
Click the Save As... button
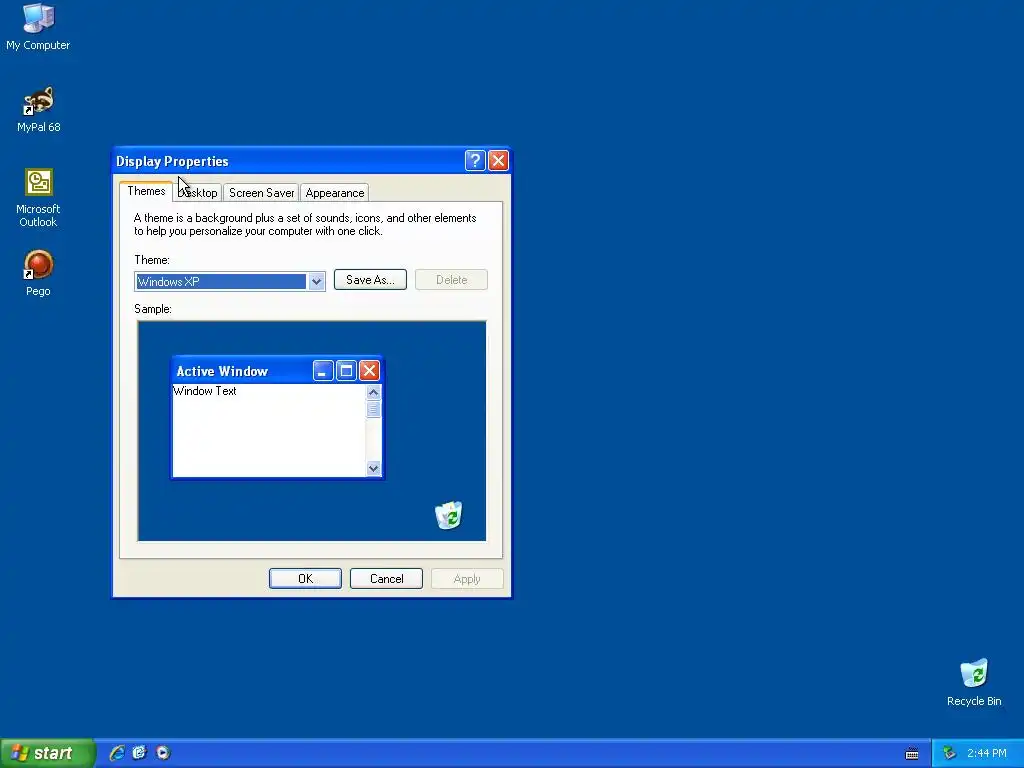click(370, 280)
